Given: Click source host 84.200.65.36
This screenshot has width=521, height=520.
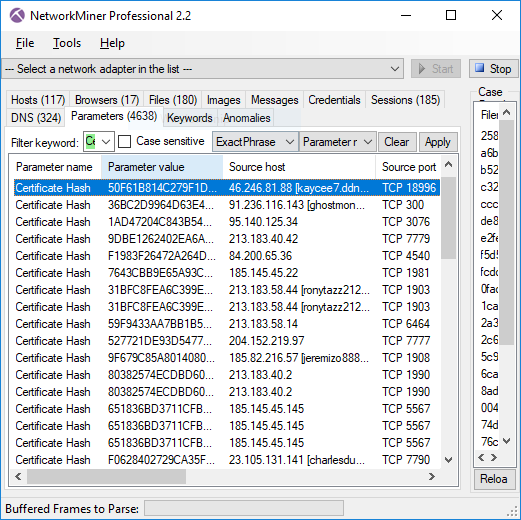Looking at the screenshot, I should [x=260, y=256].
